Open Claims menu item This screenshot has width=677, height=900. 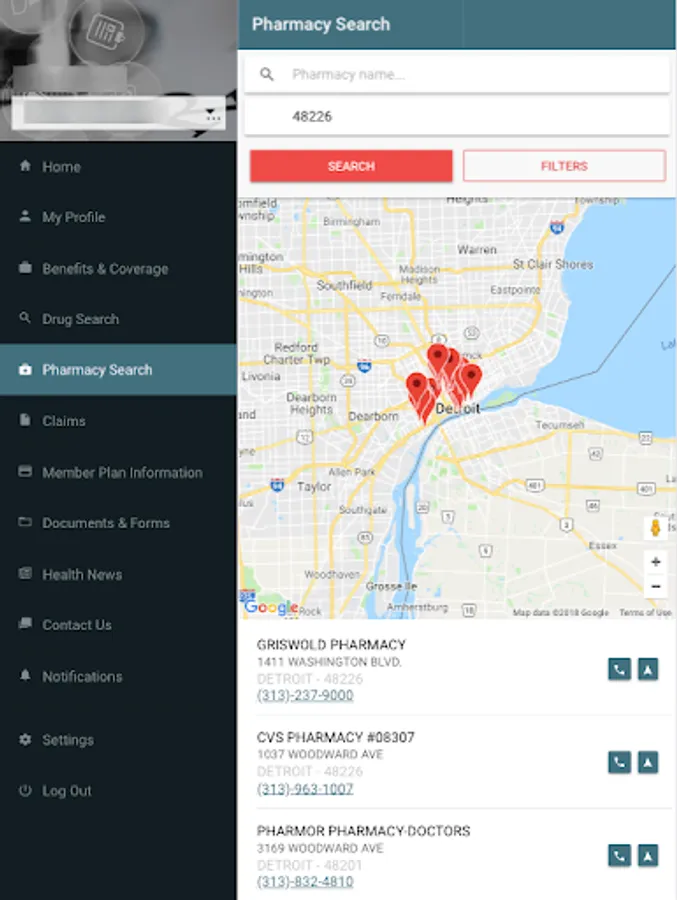pos(118,421)
